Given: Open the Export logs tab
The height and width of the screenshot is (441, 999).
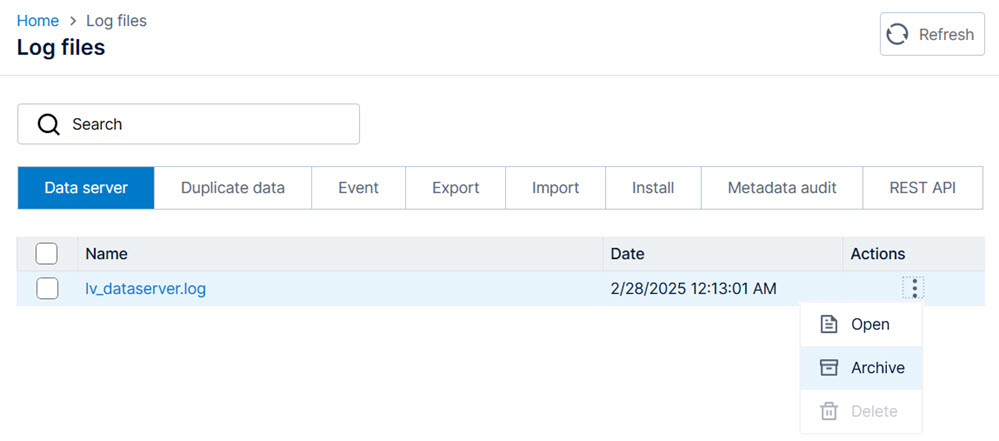Looking at the screenshot, I should (455, 188).
